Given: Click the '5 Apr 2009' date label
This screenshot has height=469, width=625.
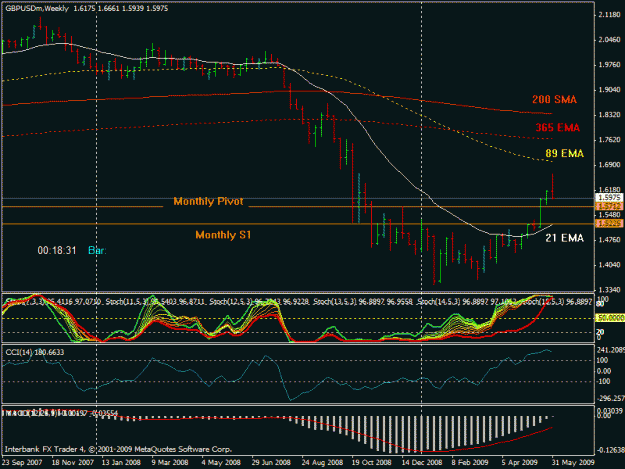Looking at the screenshot, I should tap(519, 462).
